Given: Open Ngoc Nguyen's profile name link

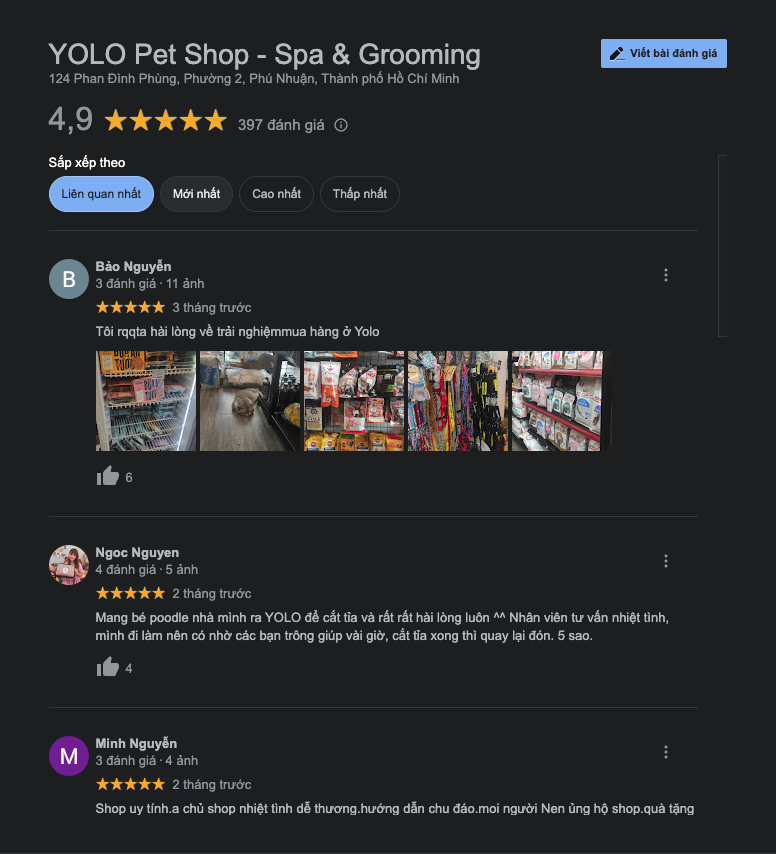Looking at the screenshot, I should tap(137, 552).
